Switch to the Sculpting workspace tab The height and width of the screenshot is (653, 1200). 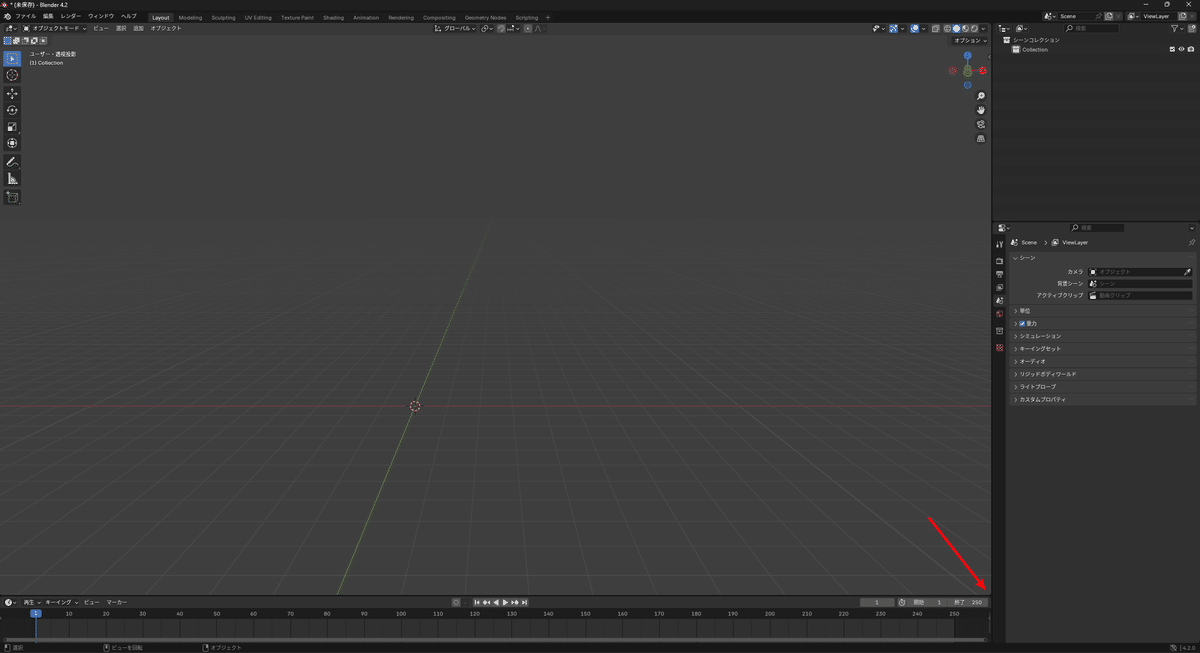point(223,17)
